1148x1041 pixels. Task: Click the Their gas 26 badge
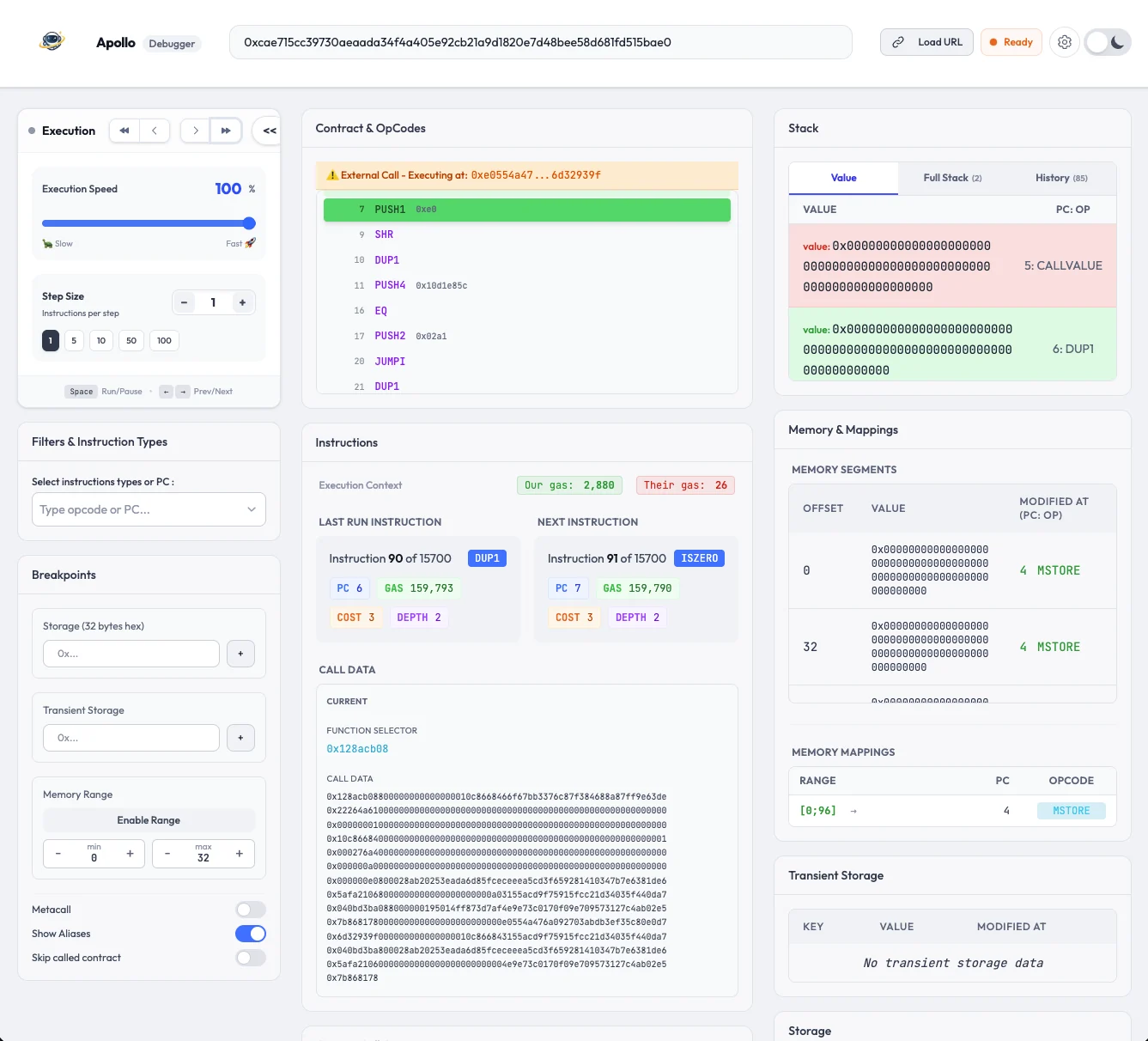click(x=685, y=485)
